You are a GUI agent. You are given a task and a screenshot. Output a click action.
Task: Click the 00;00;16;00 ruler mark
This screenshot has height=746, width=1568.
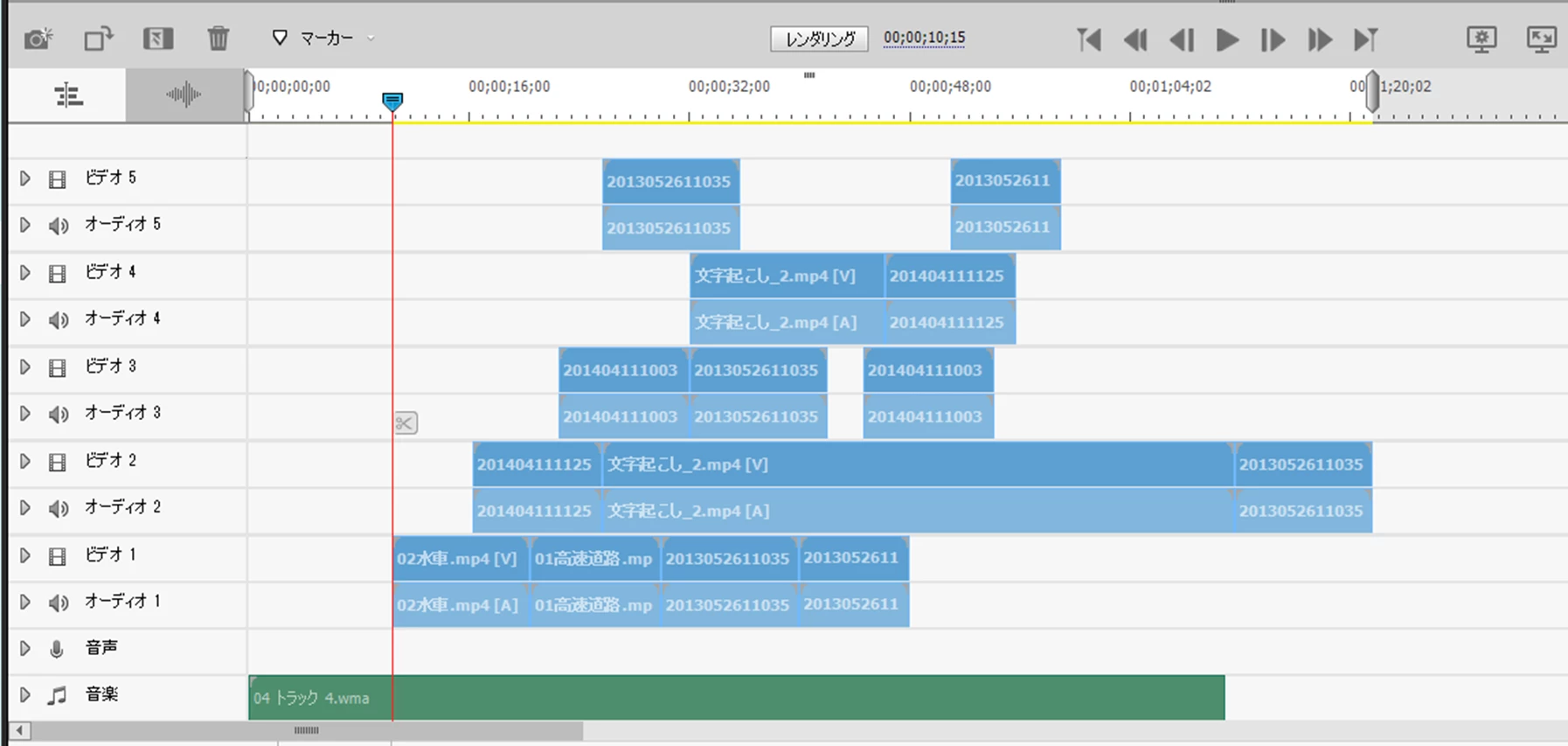click(509, 87)
